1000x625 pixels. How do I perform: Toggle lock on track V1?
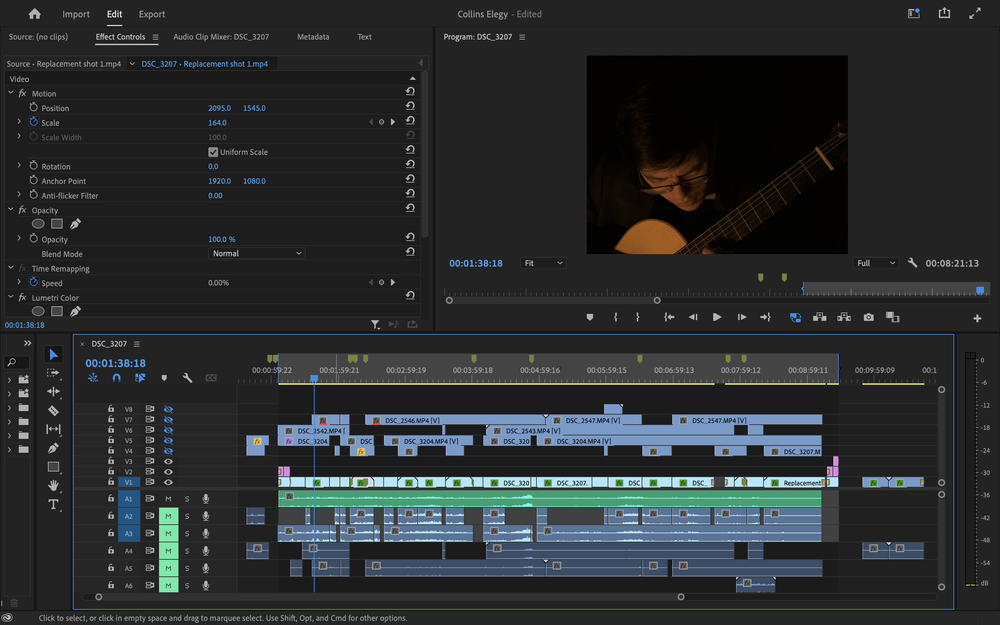110,482
